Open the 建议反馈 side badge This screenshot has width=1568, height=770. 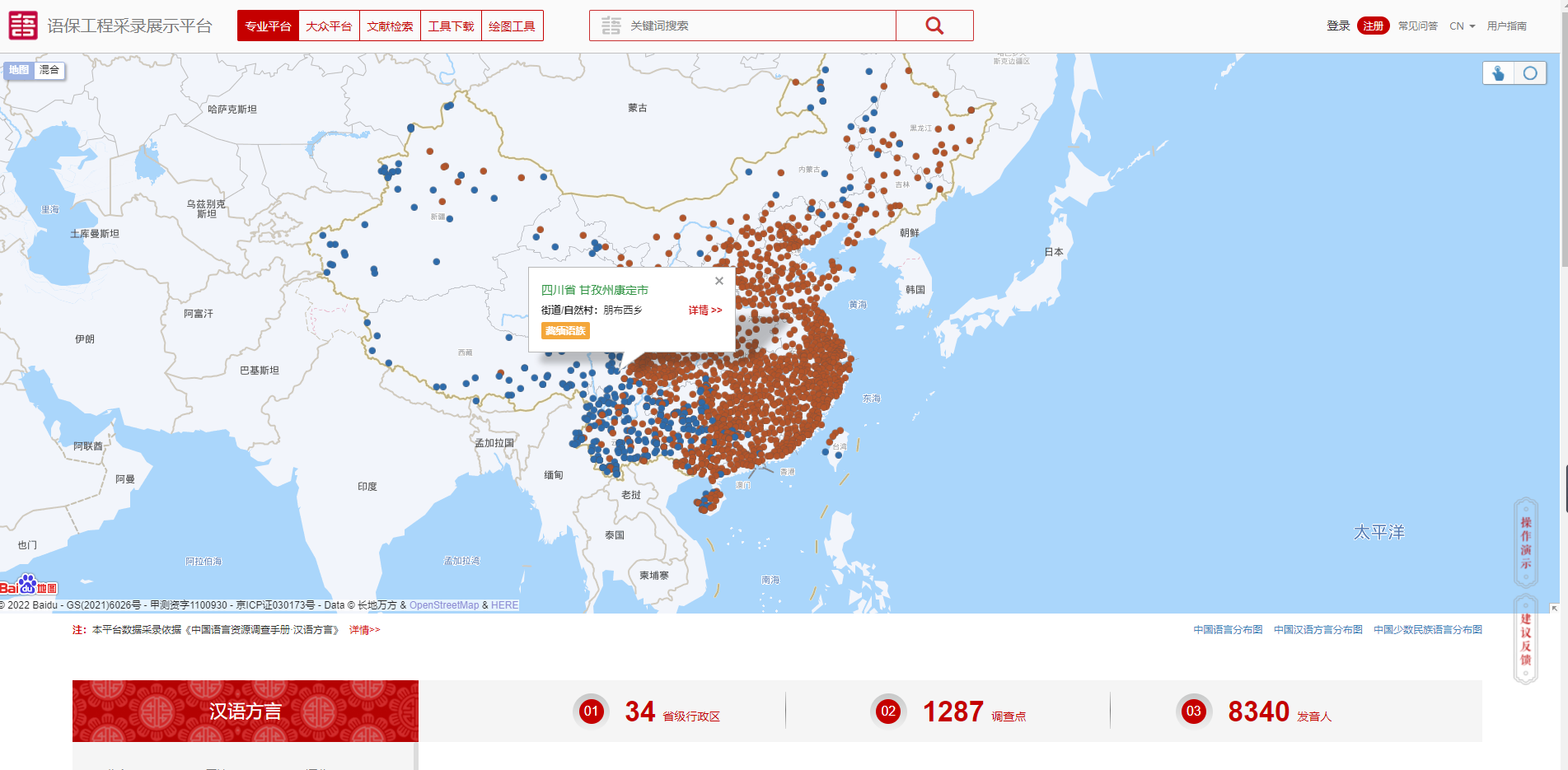pyautogui.click(x=1526, y=639)
